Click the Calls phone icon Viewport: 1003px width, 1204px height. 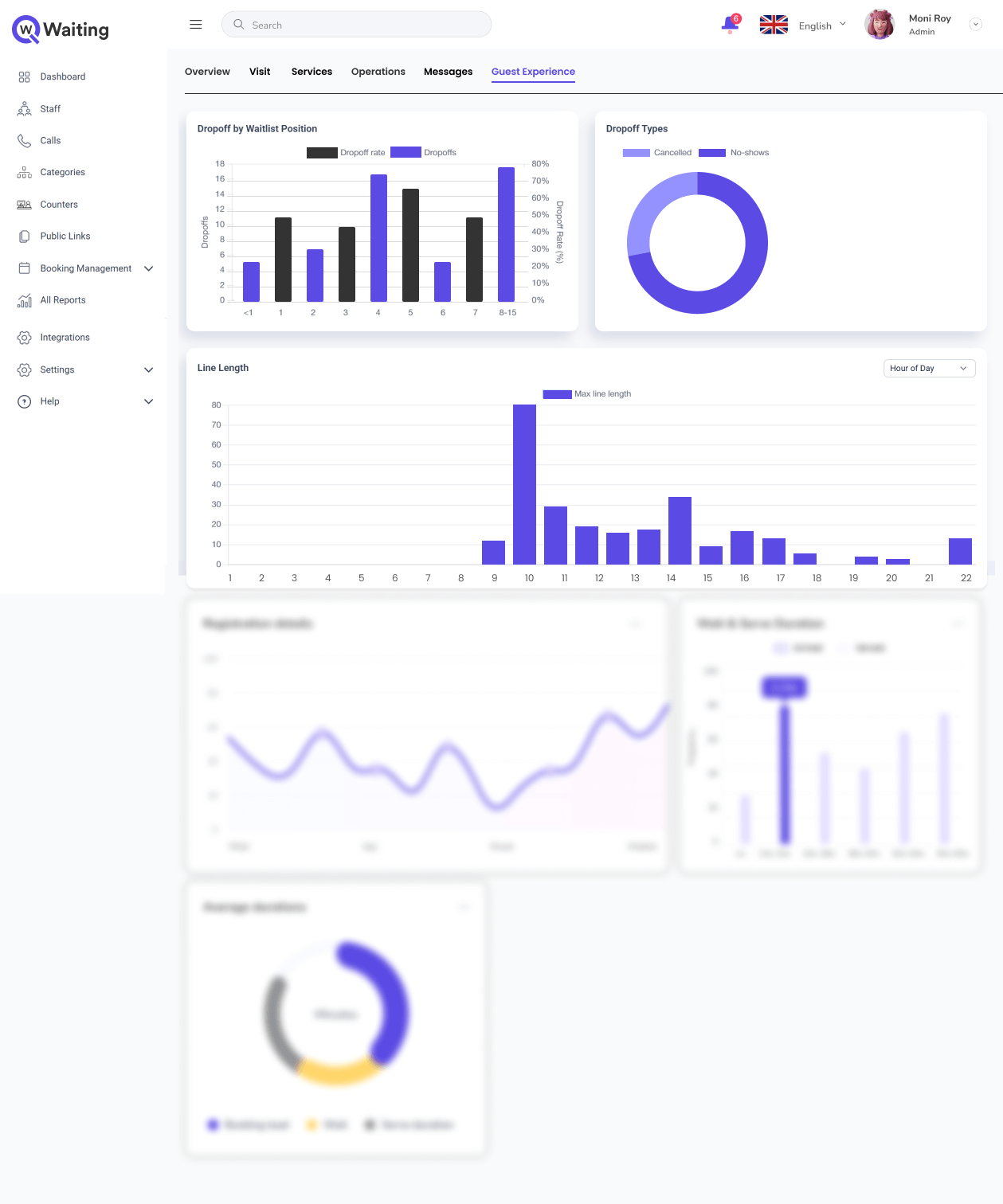pos(25,141)
